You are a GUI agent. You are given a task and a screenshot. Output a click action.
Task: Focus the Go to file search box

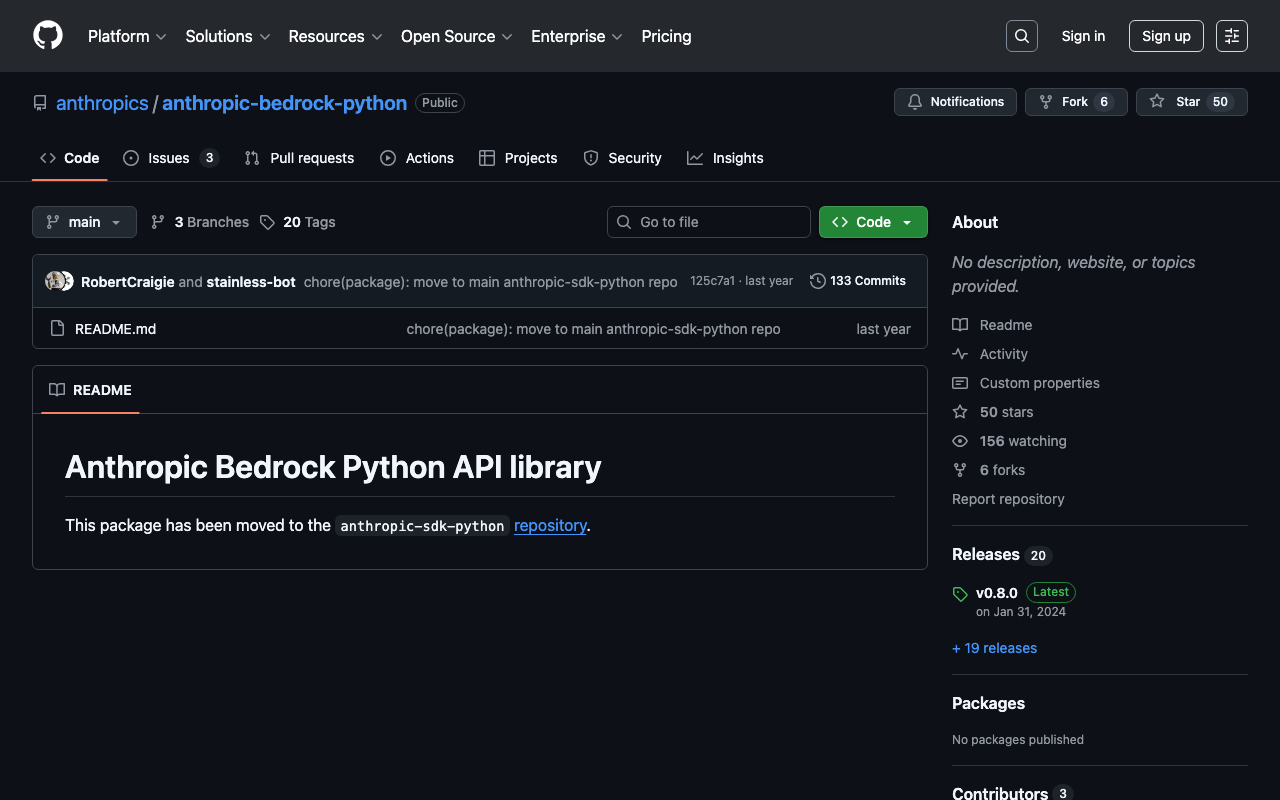709,222
